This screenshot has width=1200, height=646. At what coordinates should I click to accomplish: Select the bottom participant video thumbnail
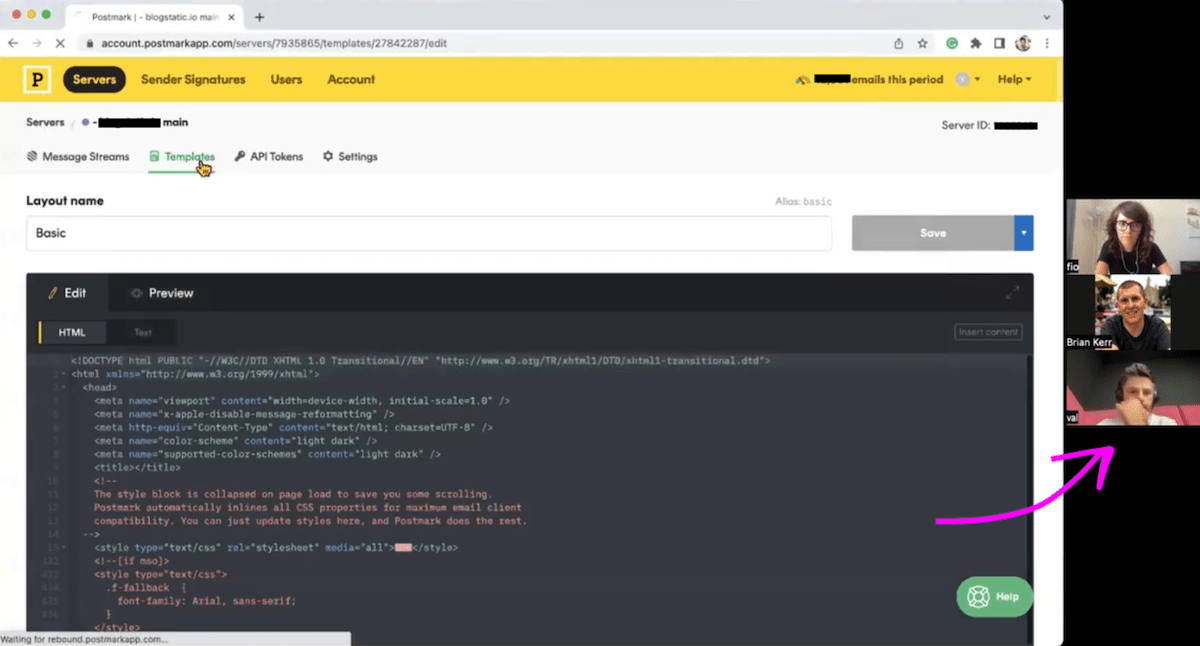coord(1133,388)
